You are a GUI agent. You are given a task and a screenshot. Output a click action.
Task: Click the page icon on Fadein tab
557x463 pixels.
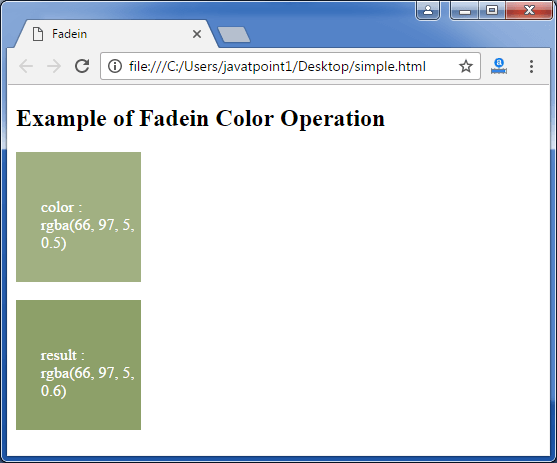38,34
